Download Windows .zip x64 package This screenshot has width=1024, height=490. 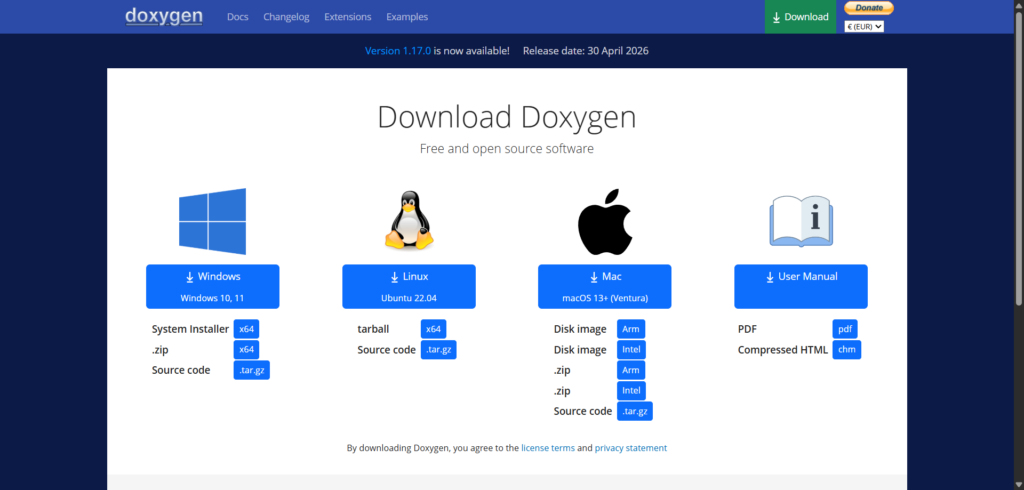click(x=246, y=350)
